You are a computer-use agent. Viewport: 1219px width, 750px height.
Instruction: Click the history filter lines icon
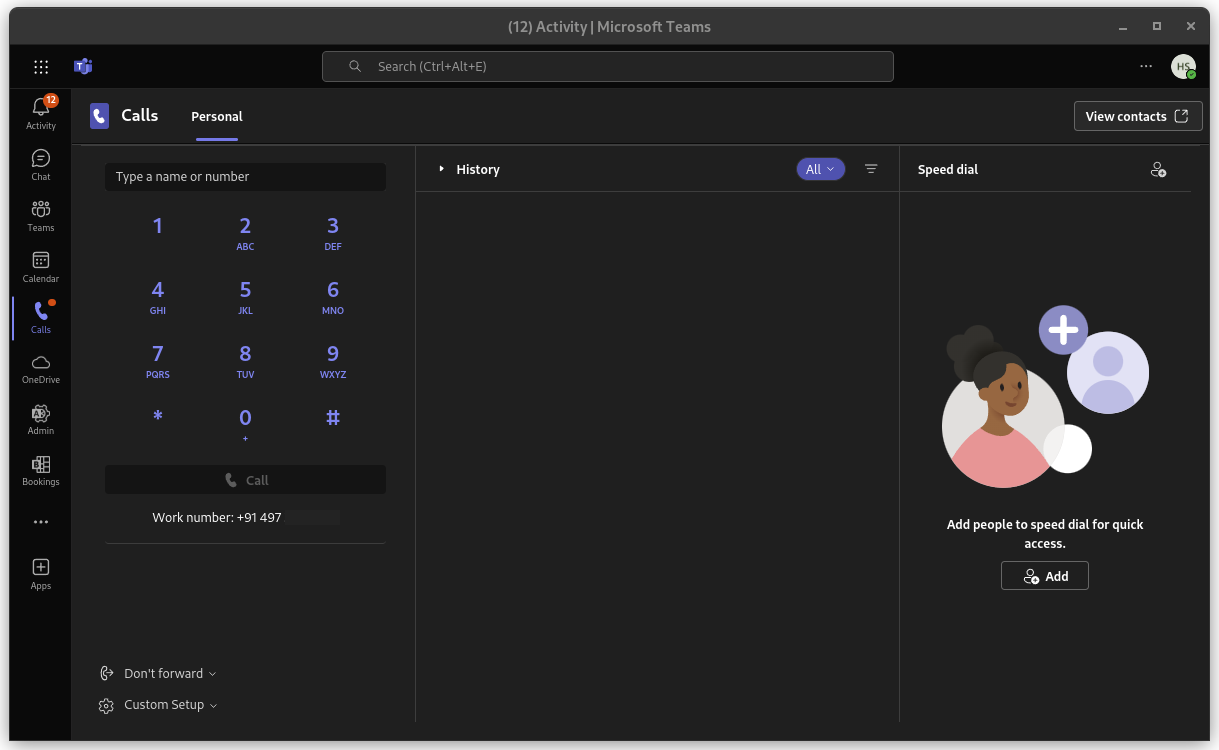pyautogui.click(x=871, y=169)
